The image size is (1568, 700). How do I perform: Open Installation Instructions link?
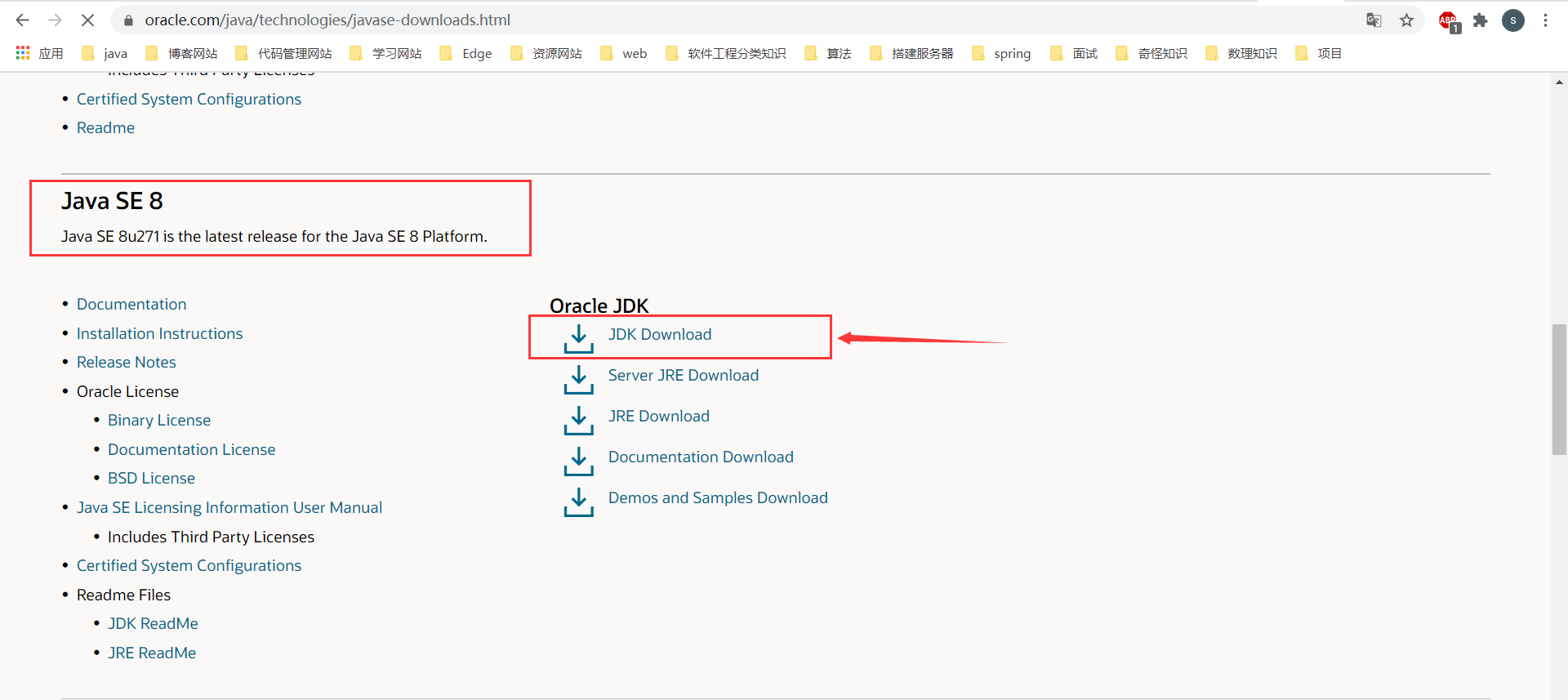pyautogui.click(x=159, y=333)
